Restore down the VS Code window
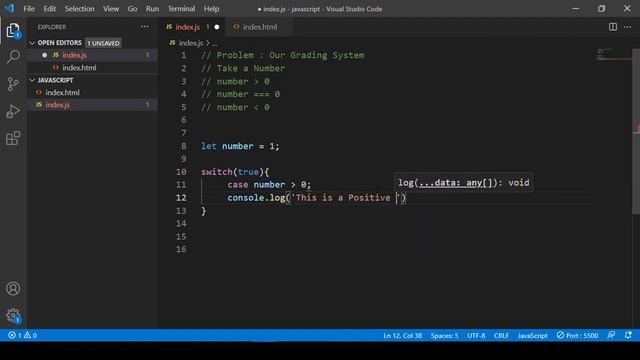Viewport: 640px width, 360px height. tap(601, 9)
